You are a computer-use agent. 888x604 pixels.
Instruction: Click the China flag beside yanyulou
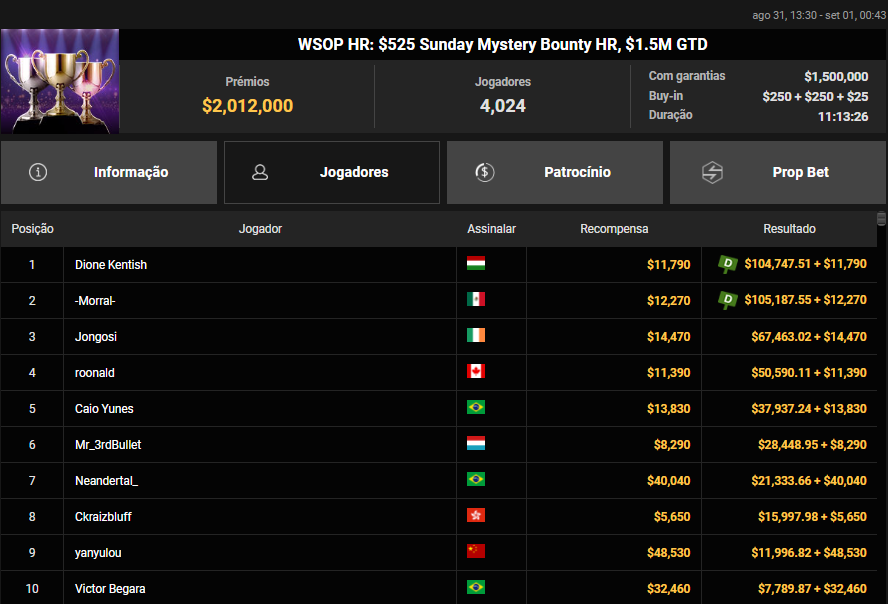[x=476, y=551]
